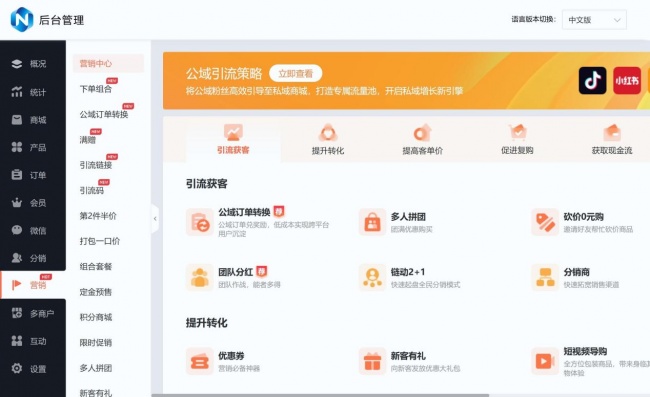Open the 互动 interaction icon
The height and width of the screenshot is (397, 650).
(17, 341)
